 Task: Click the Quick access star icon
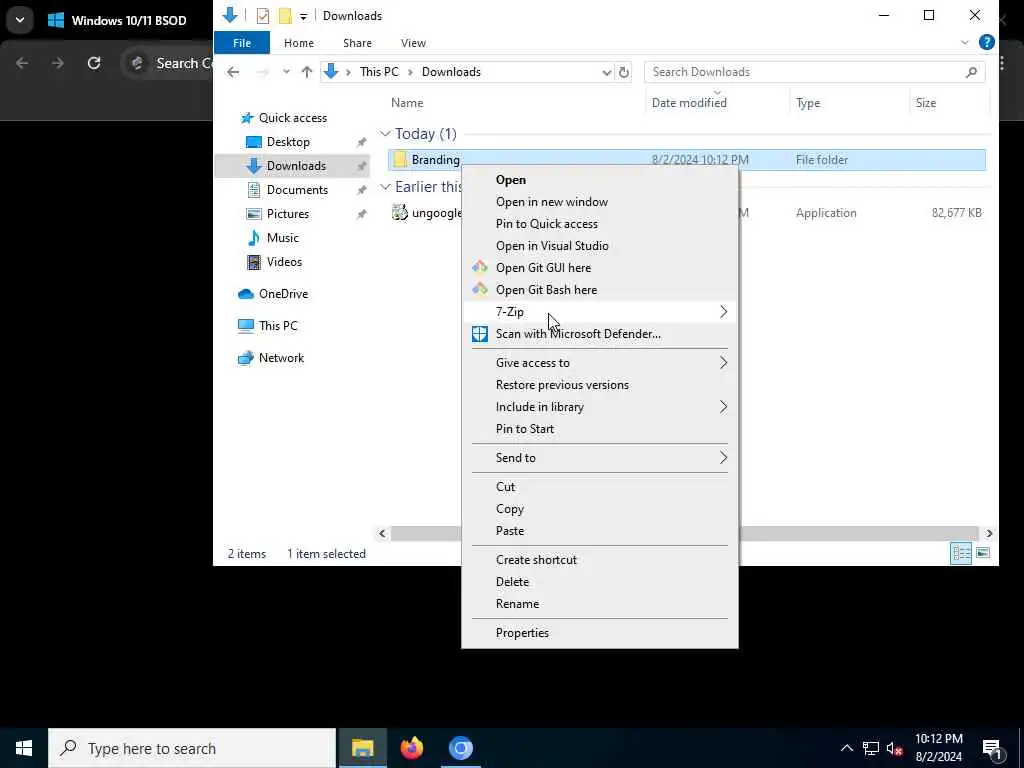pos(247,118)
